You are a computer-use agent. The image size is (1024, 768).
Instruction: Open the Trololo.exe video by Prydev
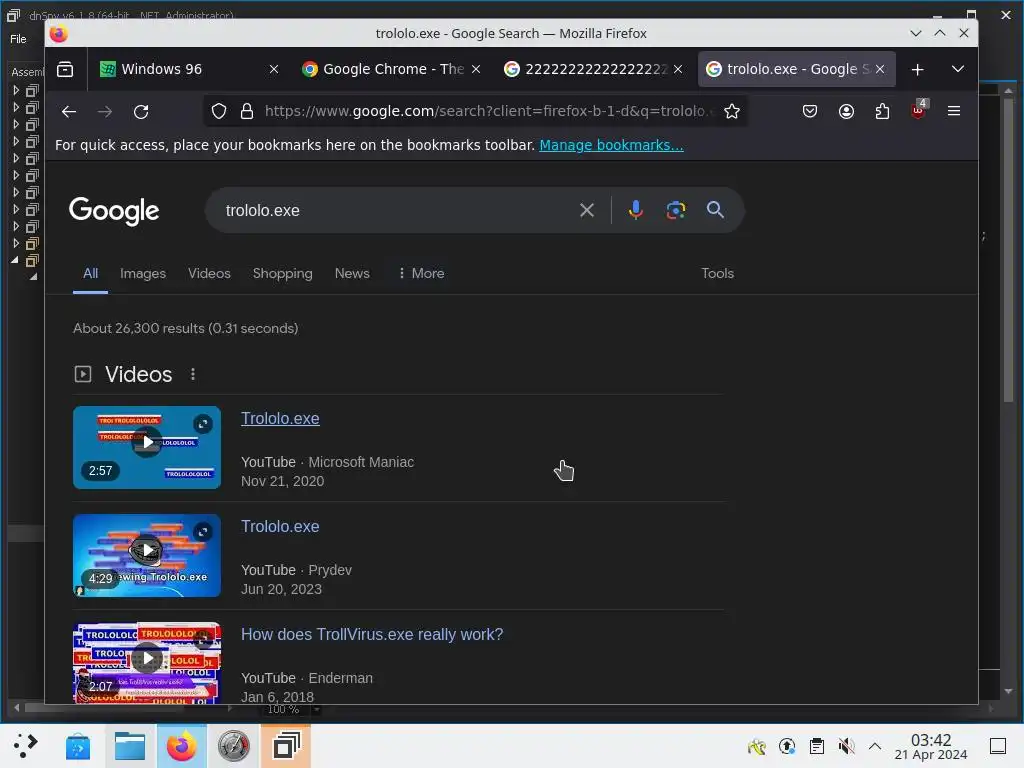click(x=280, y=526)
